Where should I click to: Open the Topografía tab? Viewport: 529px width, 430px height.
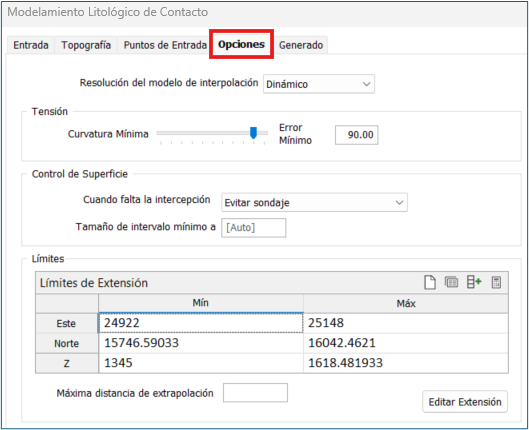[86, 45]
